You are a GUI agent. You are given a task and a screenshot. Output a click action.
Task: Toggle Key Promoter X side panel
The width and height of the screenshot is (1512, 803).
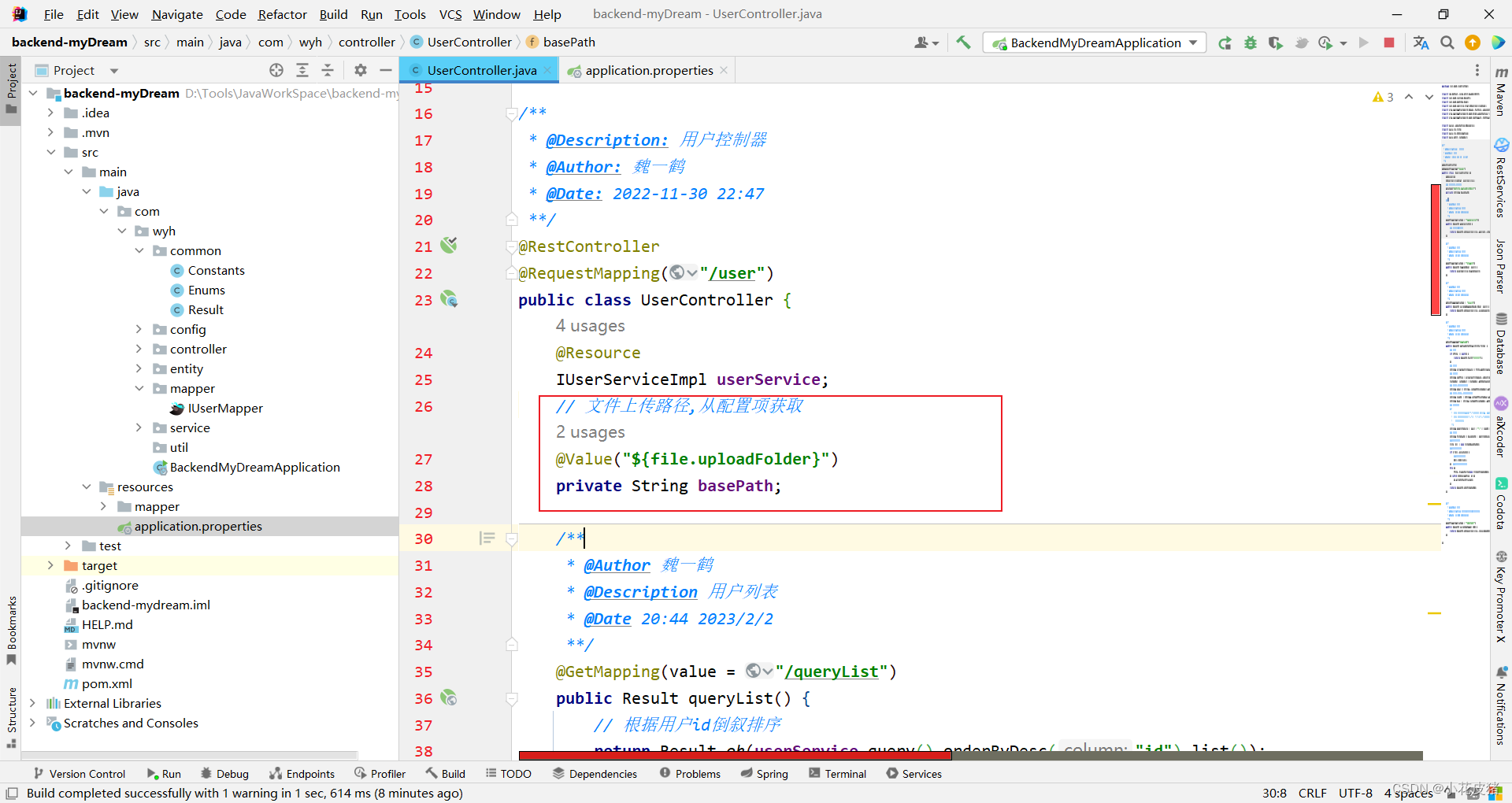point(1501,597)
